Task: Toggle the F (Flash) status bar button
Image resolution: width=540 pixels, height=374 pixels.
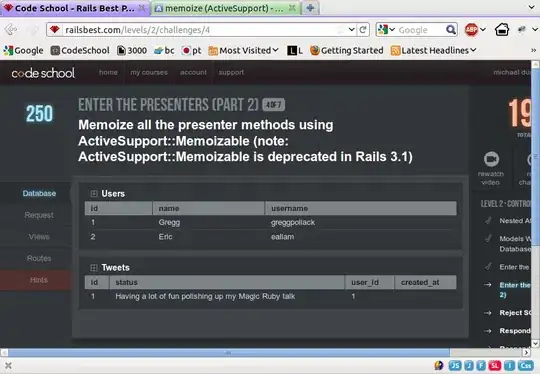Action: (x=481, y=365)
